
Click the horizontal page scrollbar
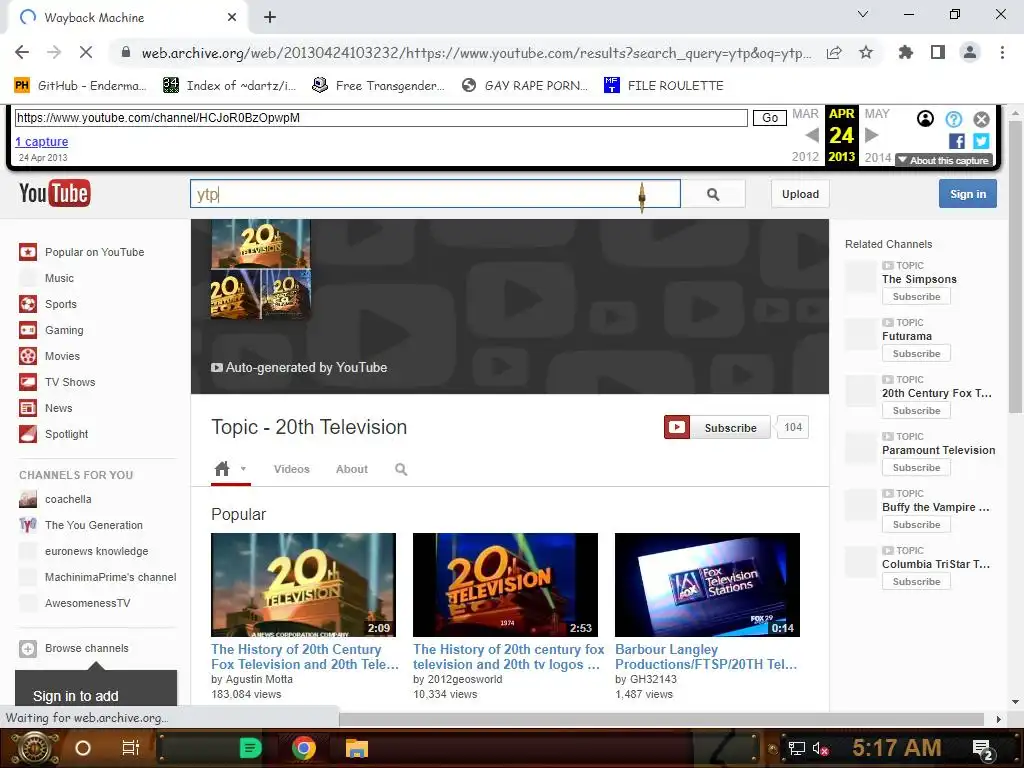coord(662,719)
